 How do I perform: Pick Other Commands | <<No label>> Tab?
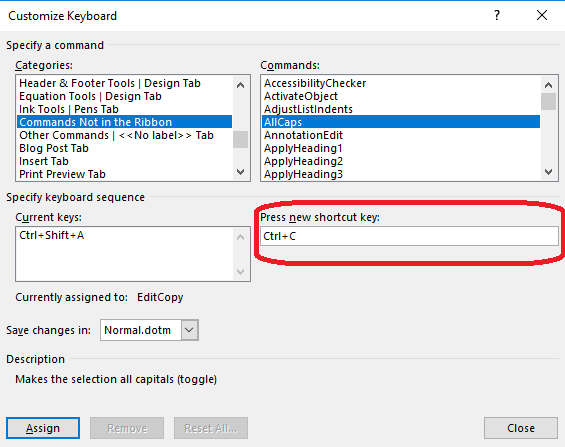pyautogui.click(x=124, y=135)
